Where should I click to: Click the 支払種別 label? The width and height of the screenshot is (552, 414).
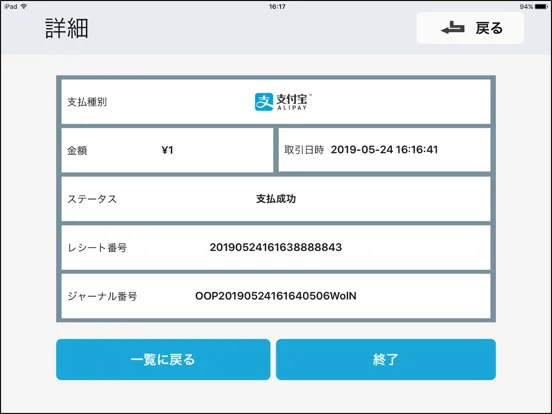tap(87, 102)
